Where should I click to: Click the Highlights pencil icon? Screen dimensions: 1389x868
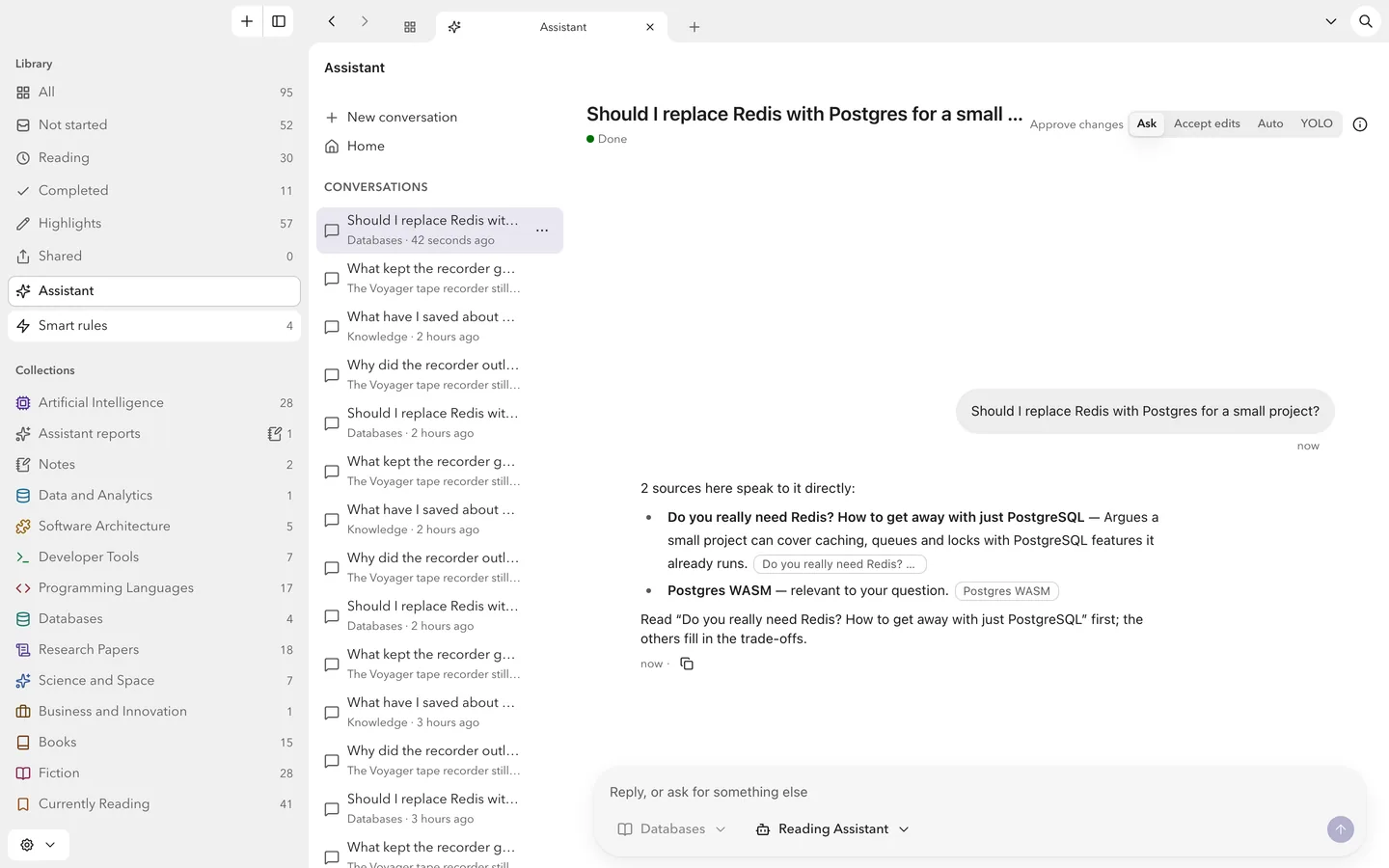(23, 224)
